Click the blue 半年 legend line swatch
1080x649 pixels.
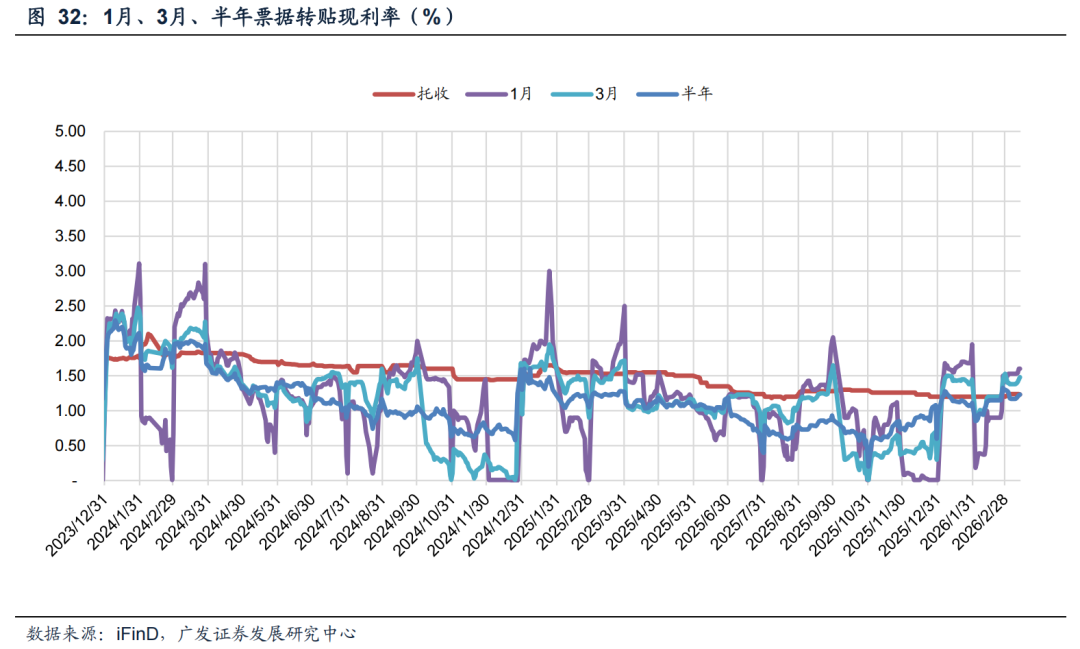[x=658, y=94]
